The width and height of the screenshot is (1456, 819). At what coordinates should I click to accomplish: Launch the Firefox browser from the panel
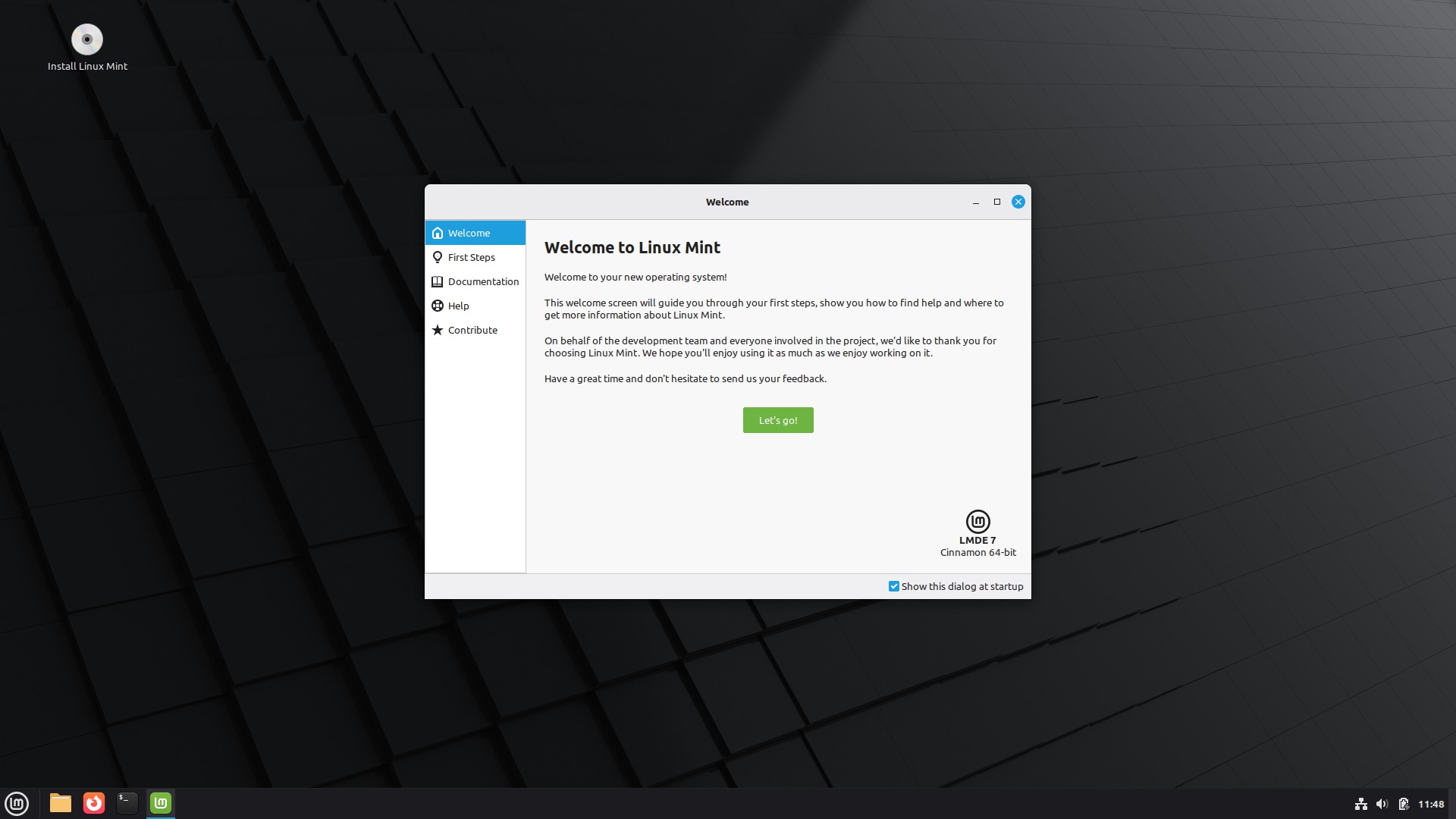pos(94,803)
